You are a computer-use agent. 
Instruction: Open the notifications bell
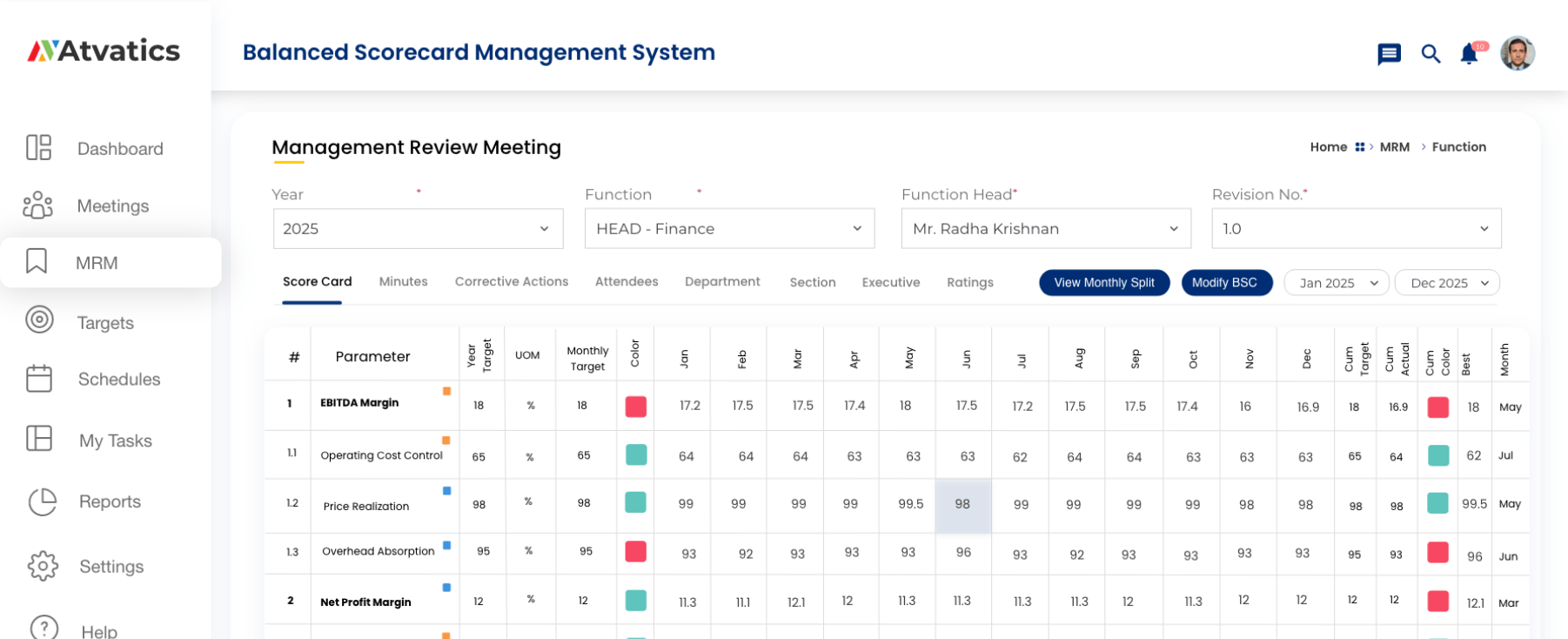[x=1470, y=54]
